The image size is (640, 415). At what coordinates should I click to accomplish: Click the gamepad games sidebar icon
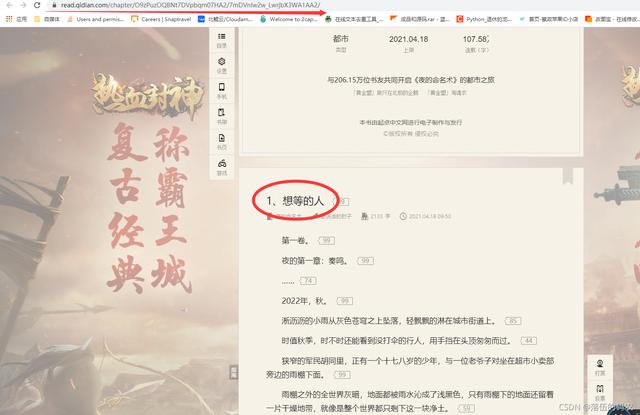click(x=222, y=167)
